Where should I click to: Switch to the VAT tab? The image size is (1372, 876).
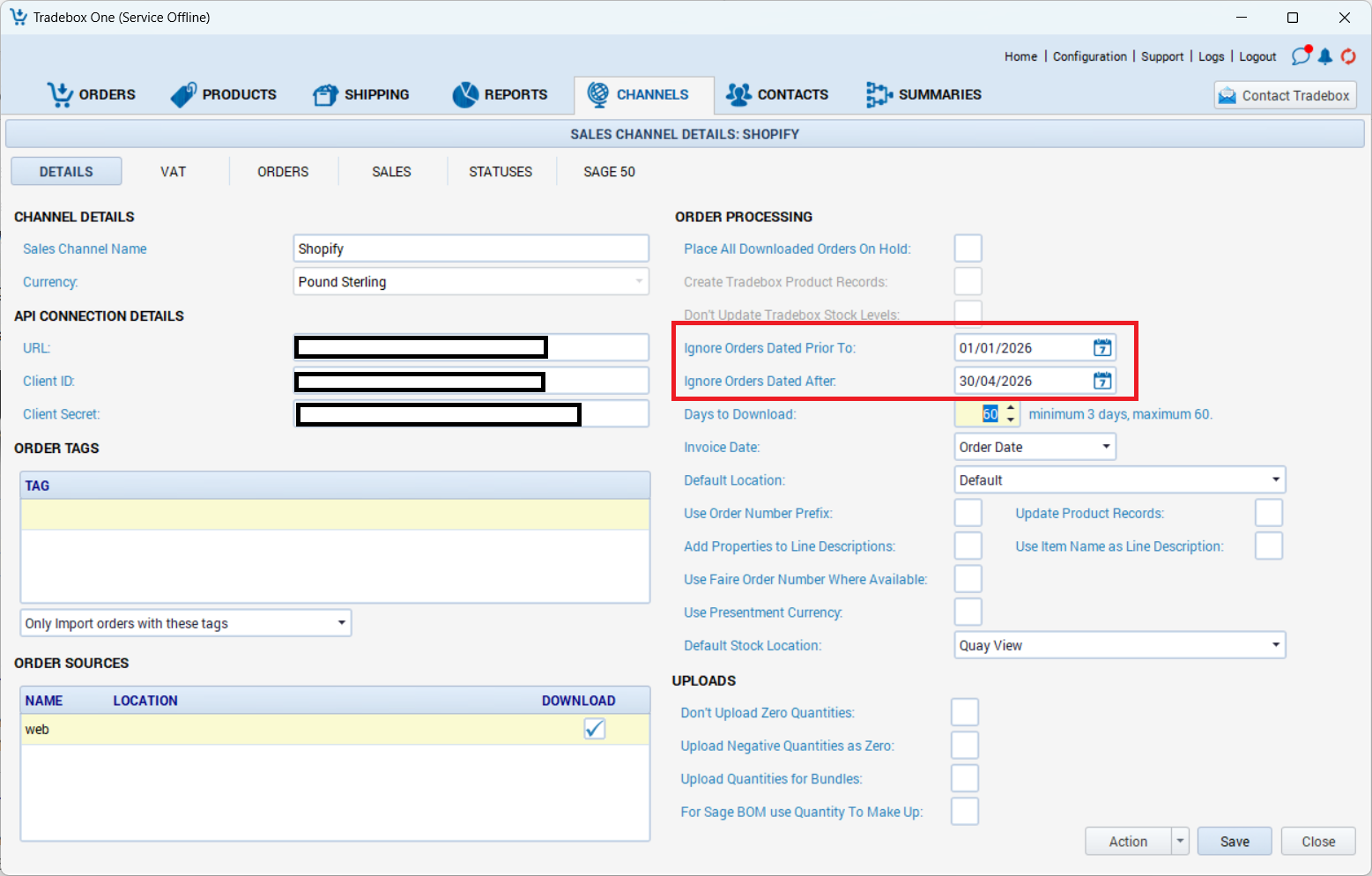(x=173, y=172)
